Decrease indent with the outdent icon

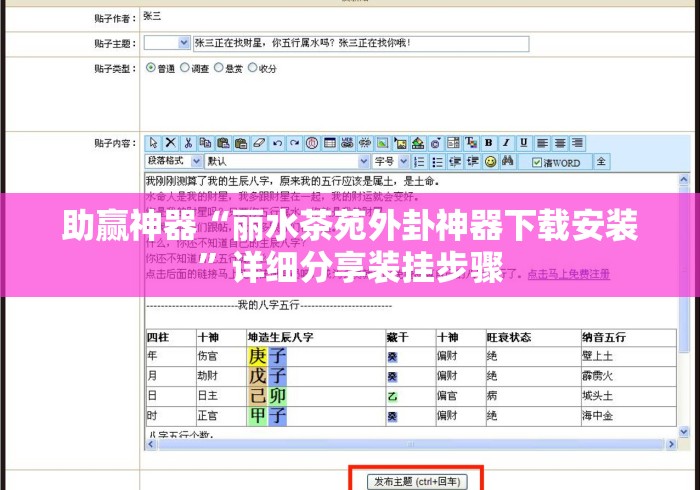(455, 162)
